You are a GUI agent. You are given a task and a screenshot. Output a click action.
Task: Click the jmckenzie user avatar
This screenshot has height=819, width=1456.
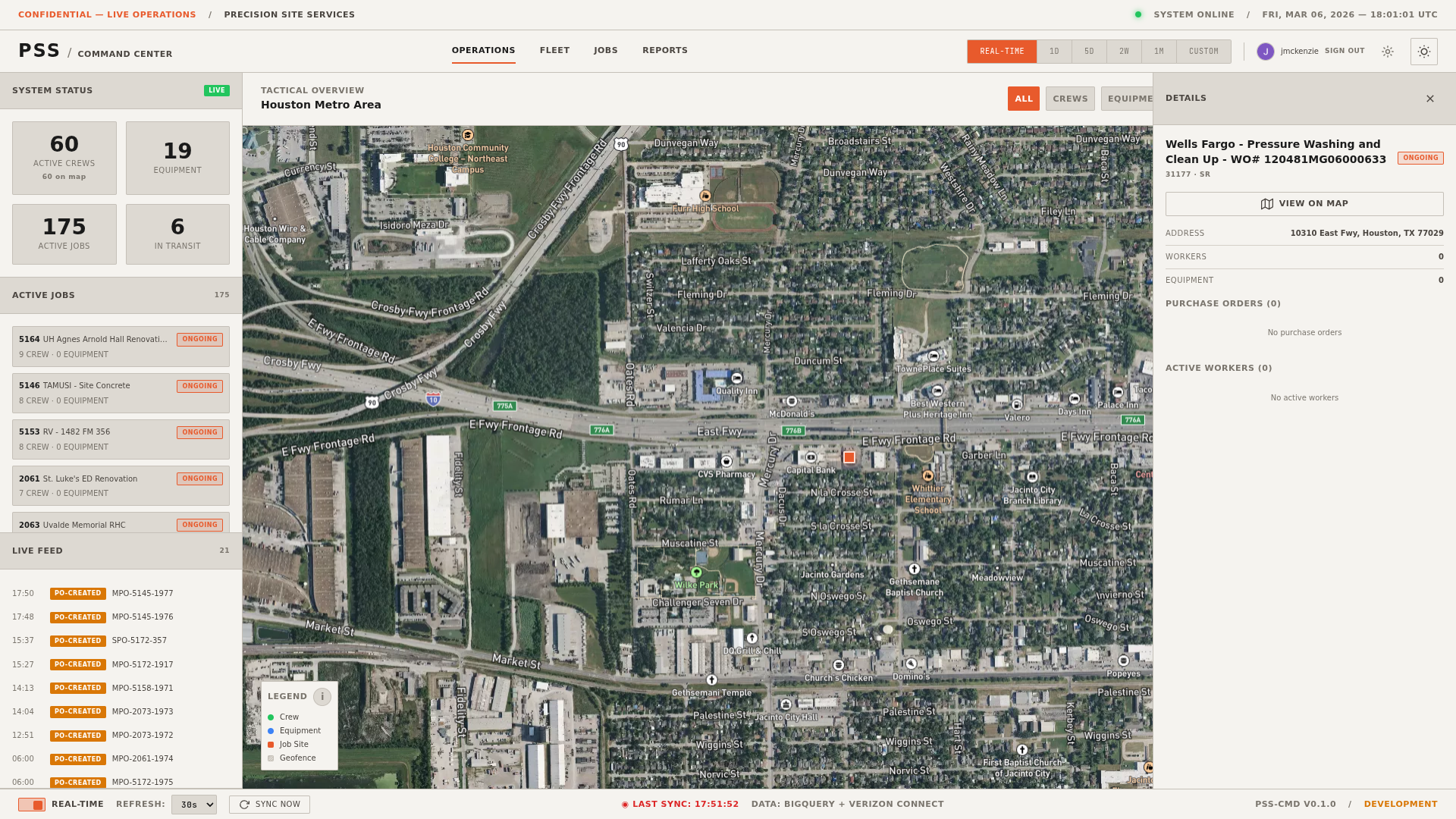[x=1265, y=52]
